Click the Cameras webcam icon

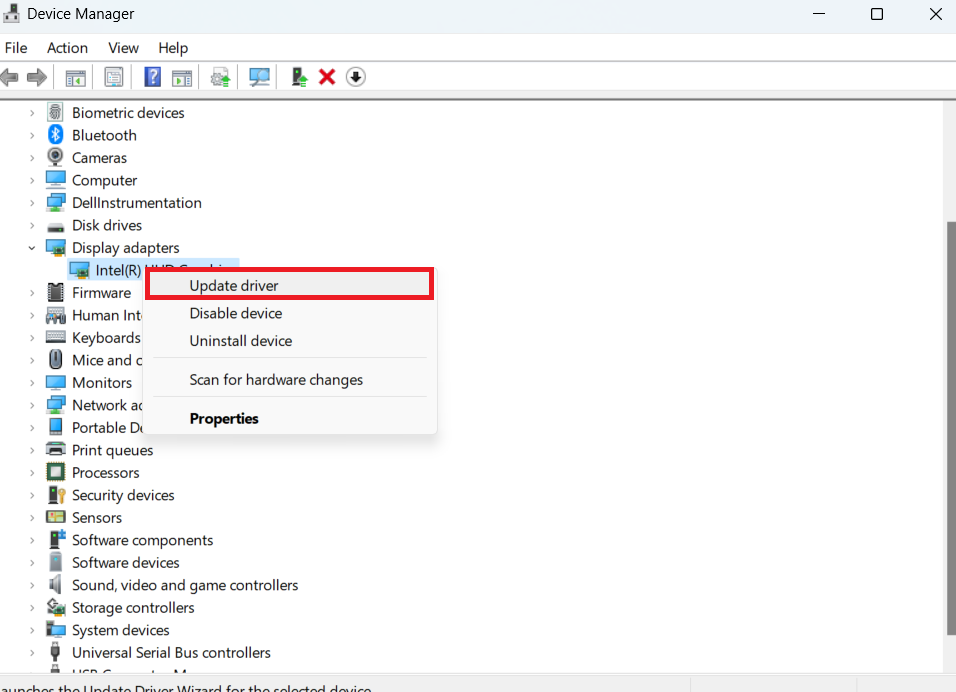tap(55, 157)
